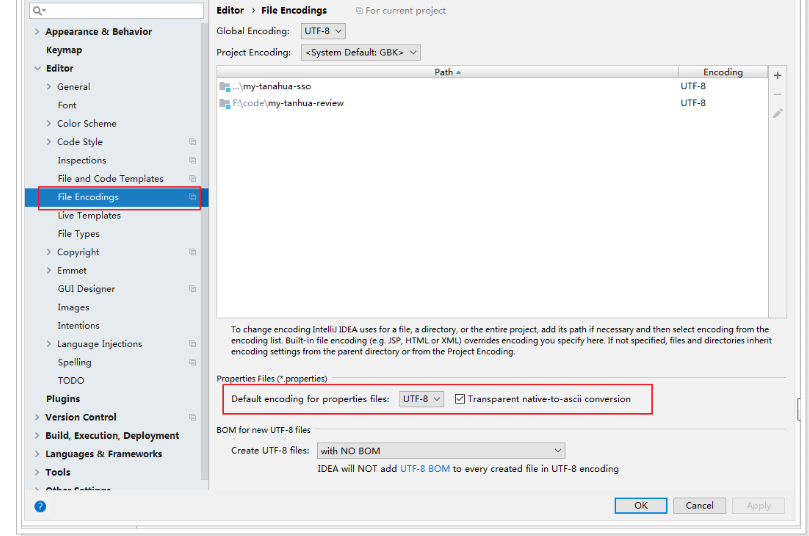The width and height of the screenshot is (809, 536).
Task: Select Keymap settings page
Action: click(64, 50)
